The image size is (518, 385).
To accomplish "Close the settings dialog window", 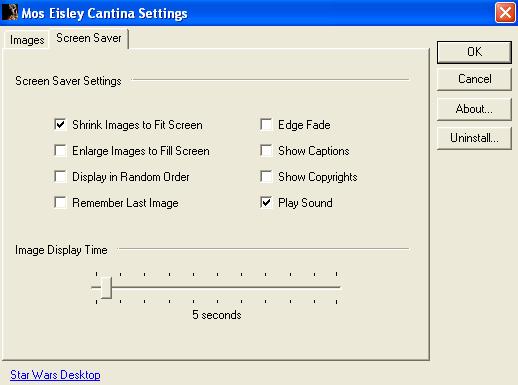I will tap(505, 13).
